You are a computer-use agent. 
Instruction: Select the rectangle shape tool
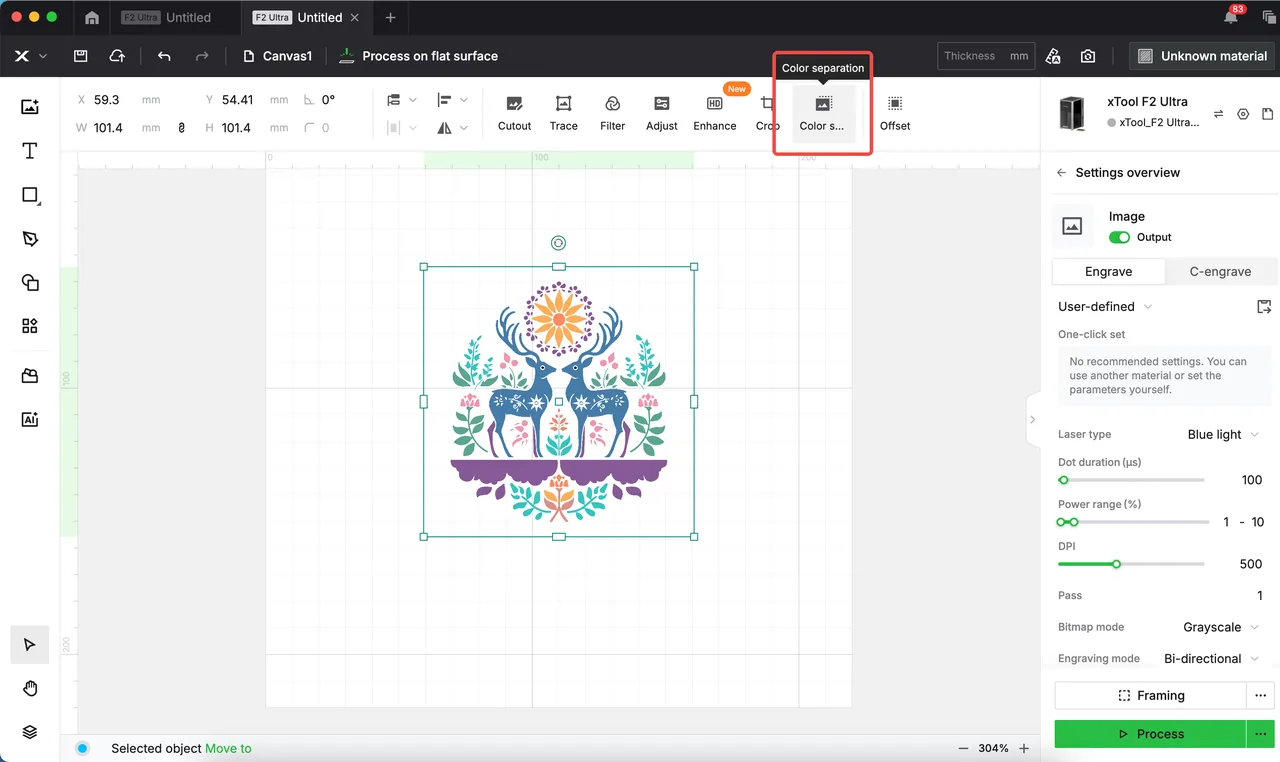[x=30, y=195]
